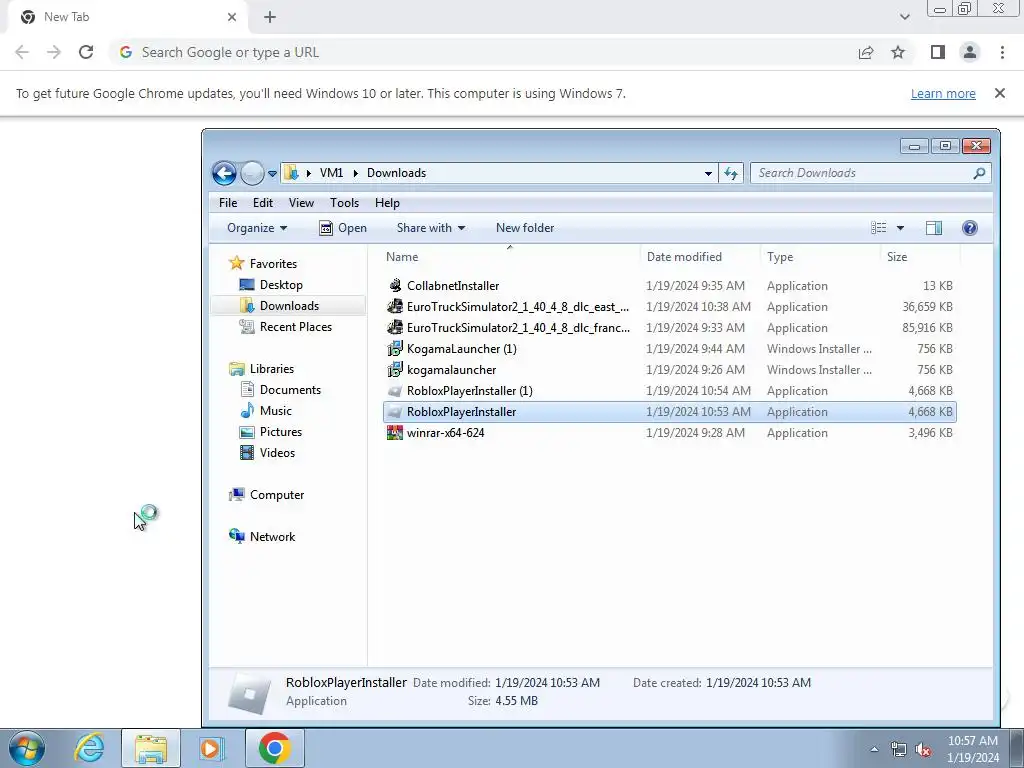Bookmark this tab with the star icon
The width and height of the screenshot is (1024, 768).
pos(898,52)
